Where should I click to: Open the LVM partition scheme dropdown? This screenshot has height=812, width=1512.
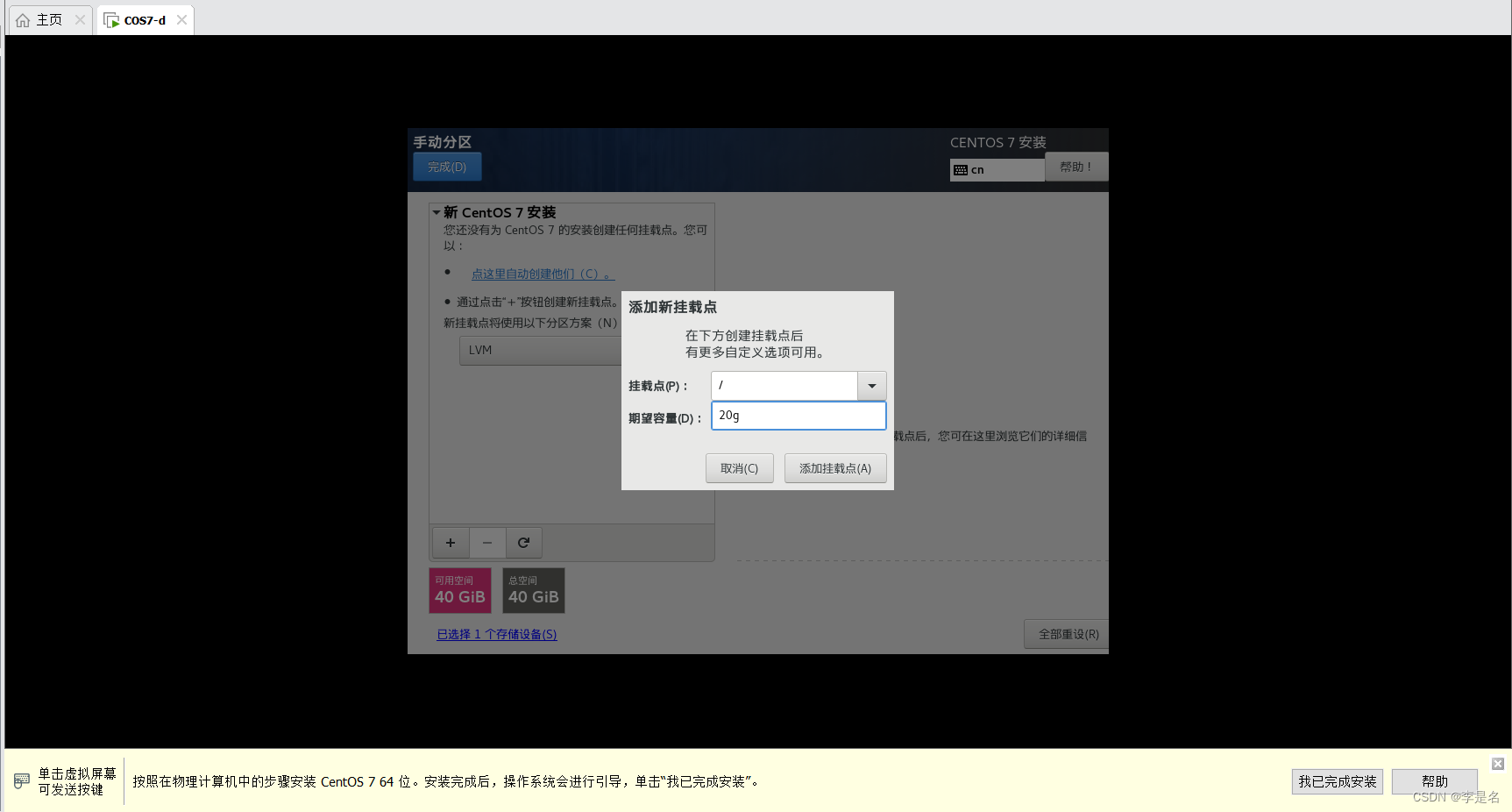[x=540, y=350]
